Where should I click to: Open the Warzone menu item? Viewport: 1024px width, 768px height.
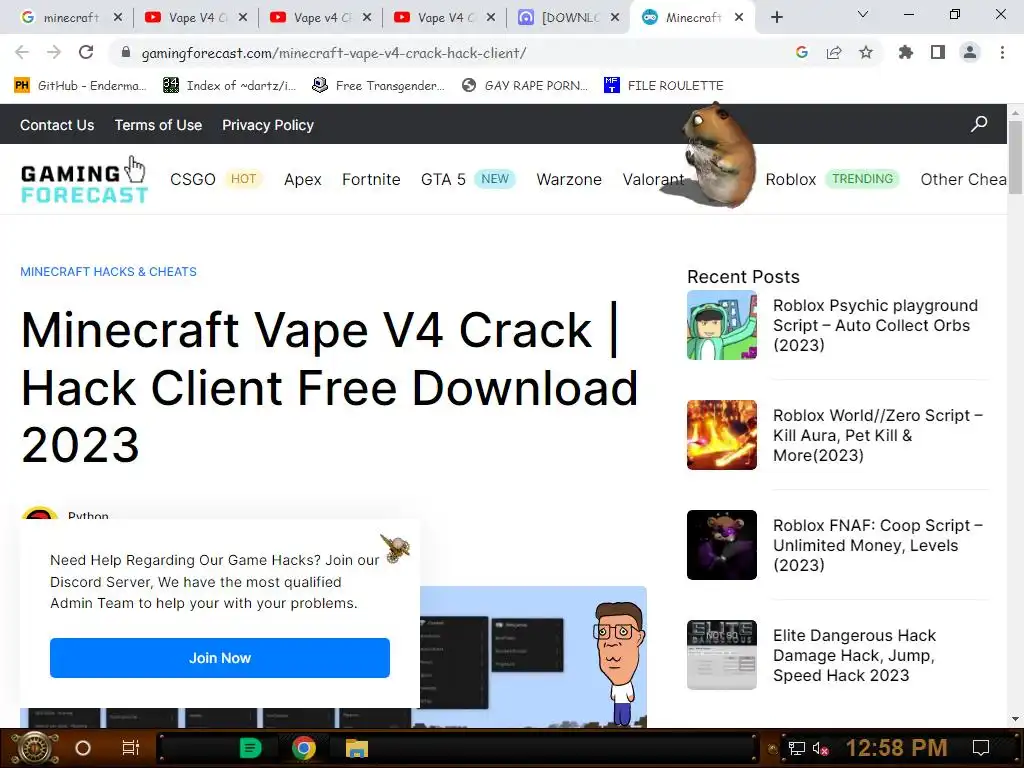click(x=569, y=180)
